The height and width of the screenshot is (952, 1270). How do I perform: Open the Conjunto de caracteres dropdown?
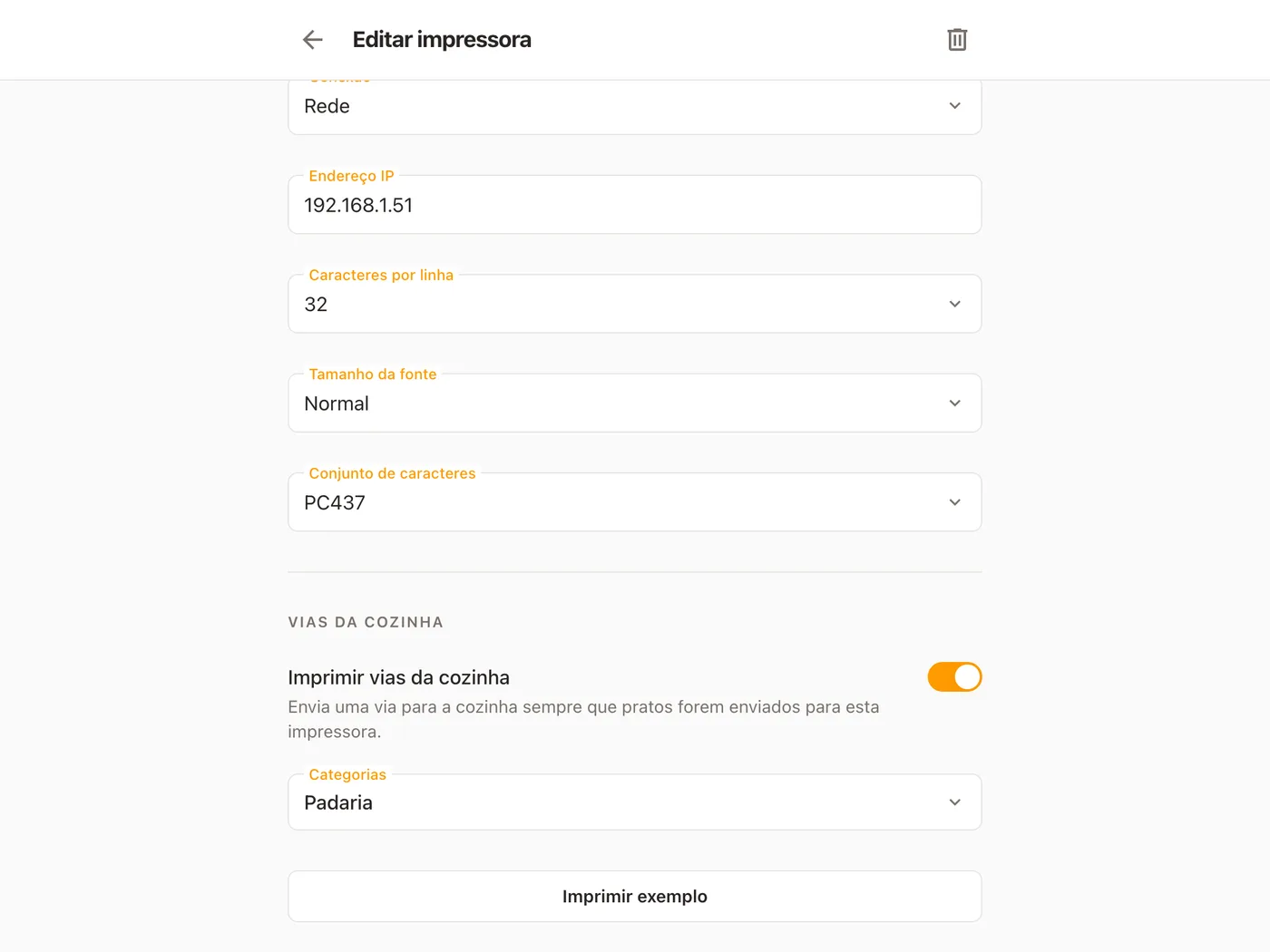(x=635, y=502)
